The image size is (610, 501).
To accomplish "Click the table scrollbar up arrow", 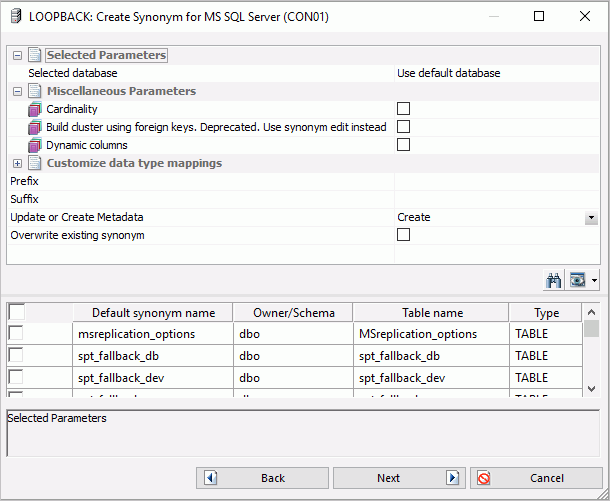I will point(591,312).
